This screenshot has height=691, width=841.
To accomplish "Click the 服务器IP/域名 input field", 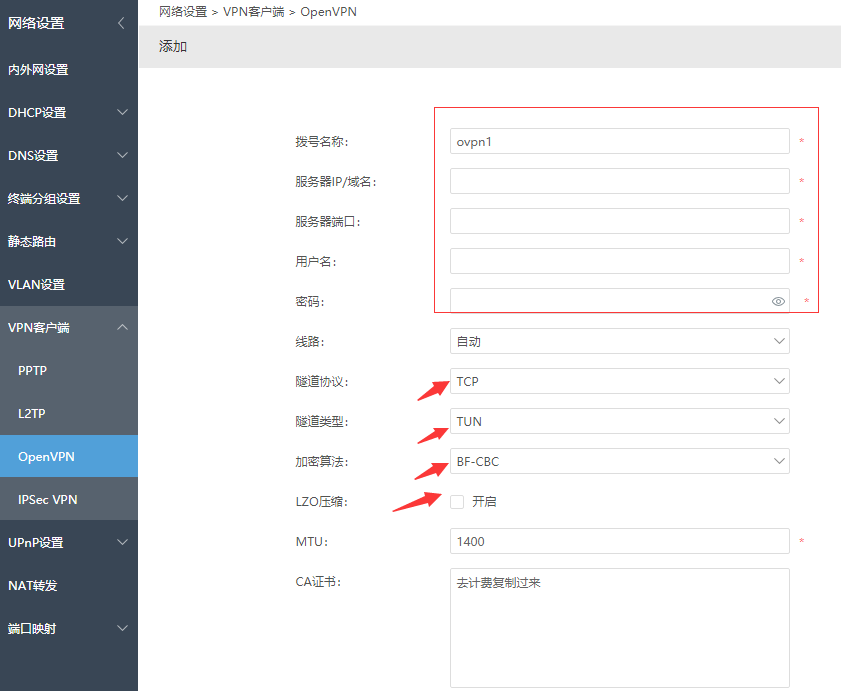I will 619,181.
